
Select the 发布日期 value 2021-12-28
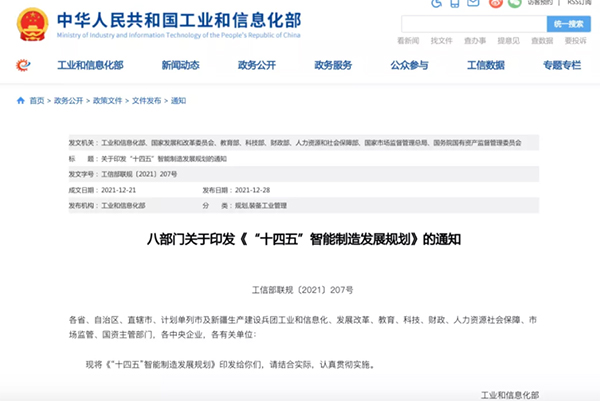coord(253,190)
